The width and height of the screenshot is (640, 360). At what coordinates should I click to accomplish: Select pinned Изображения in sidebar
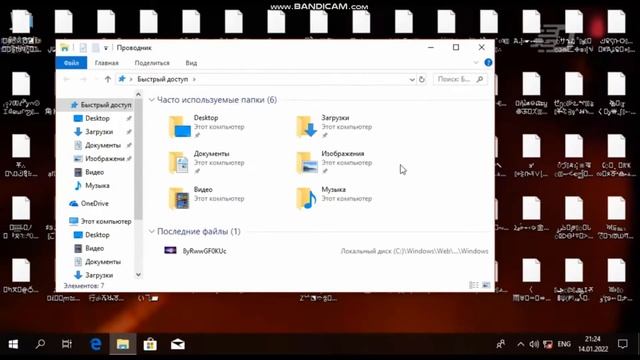click(104, 159)
